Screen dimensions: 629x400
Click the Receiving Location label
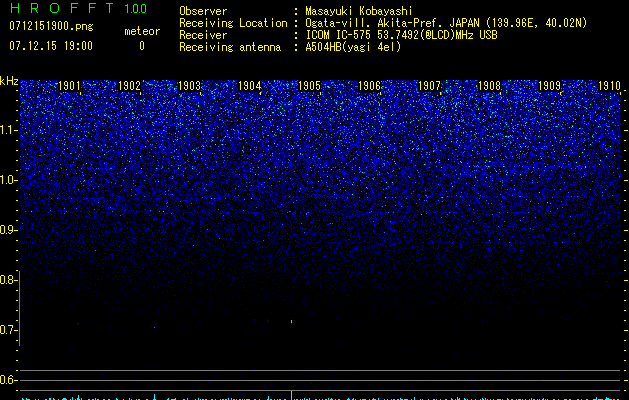pos(233,23)
